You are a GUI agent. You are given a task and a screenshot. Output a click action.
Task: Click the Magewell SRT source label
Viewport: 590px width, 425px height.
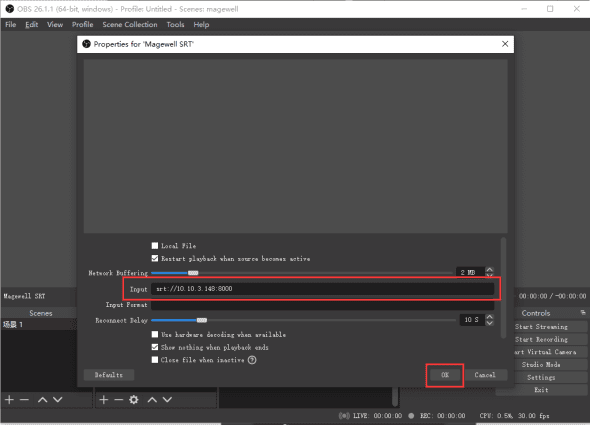[x=24, y=296]
